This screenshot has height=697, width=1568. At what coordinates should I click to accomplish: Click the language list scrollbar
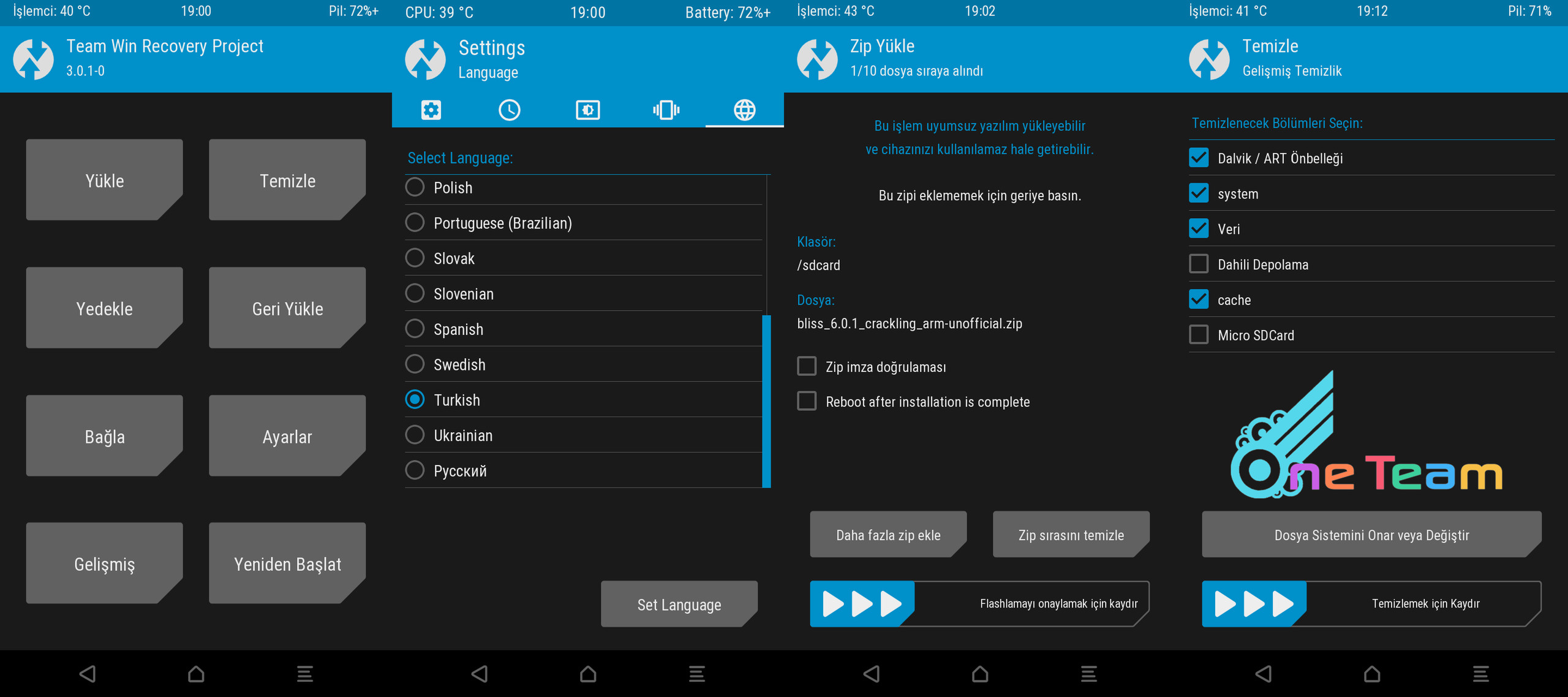coord(766,401)
